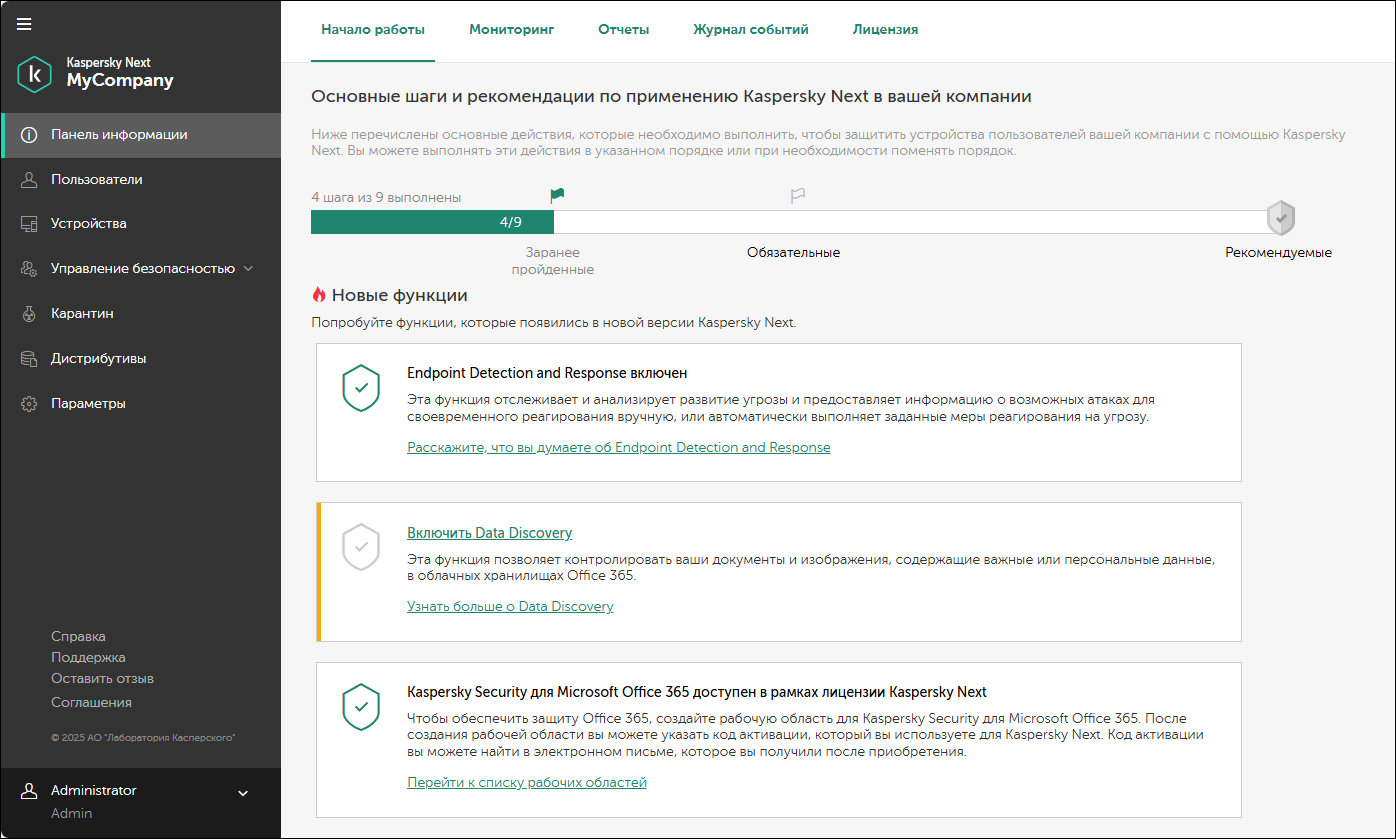Click the grey shield beside Data Discovery
Image resolution: width=1396 pixels, height=839 pixels.
click(x=361, y=547)
